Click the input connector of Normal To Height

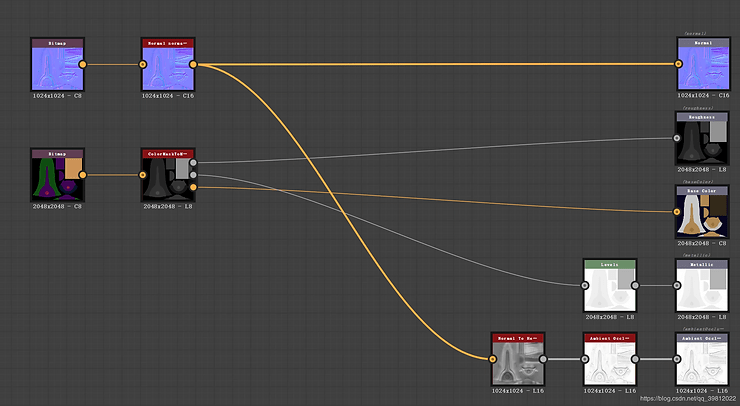(x=492, y=358)
